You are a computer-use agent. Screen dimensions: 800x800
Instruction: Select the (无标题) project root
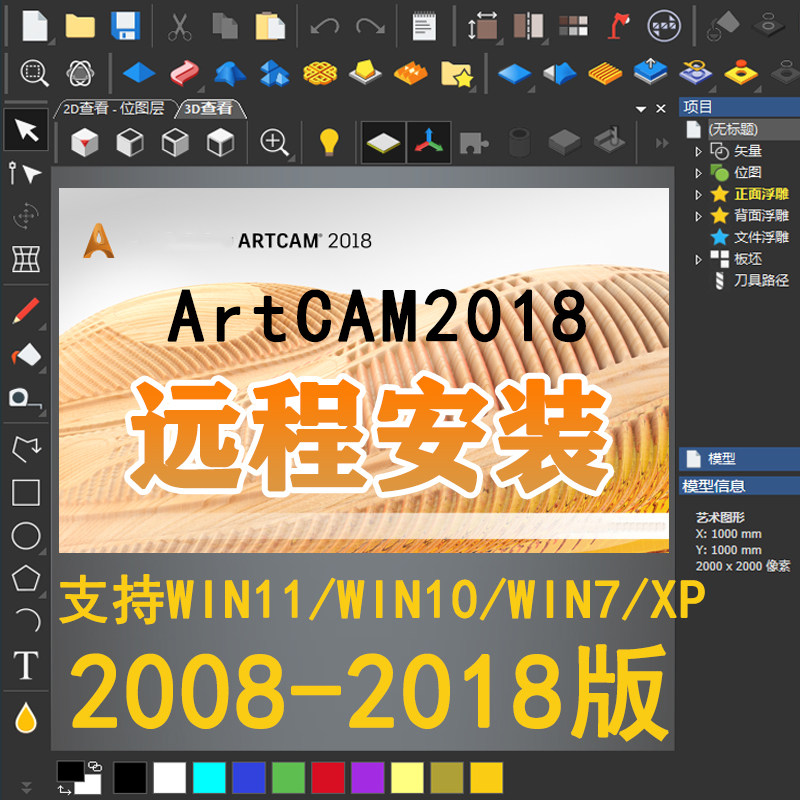pos(733,129)
